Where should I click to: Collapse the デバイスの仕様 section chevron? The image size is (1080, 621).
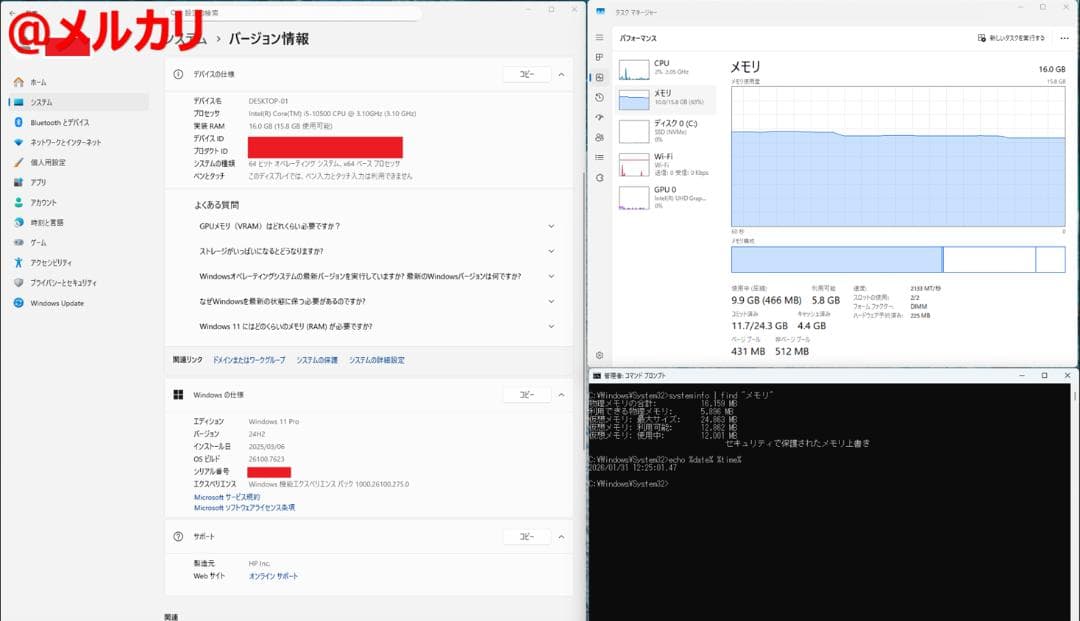click(x=562, y=74)
